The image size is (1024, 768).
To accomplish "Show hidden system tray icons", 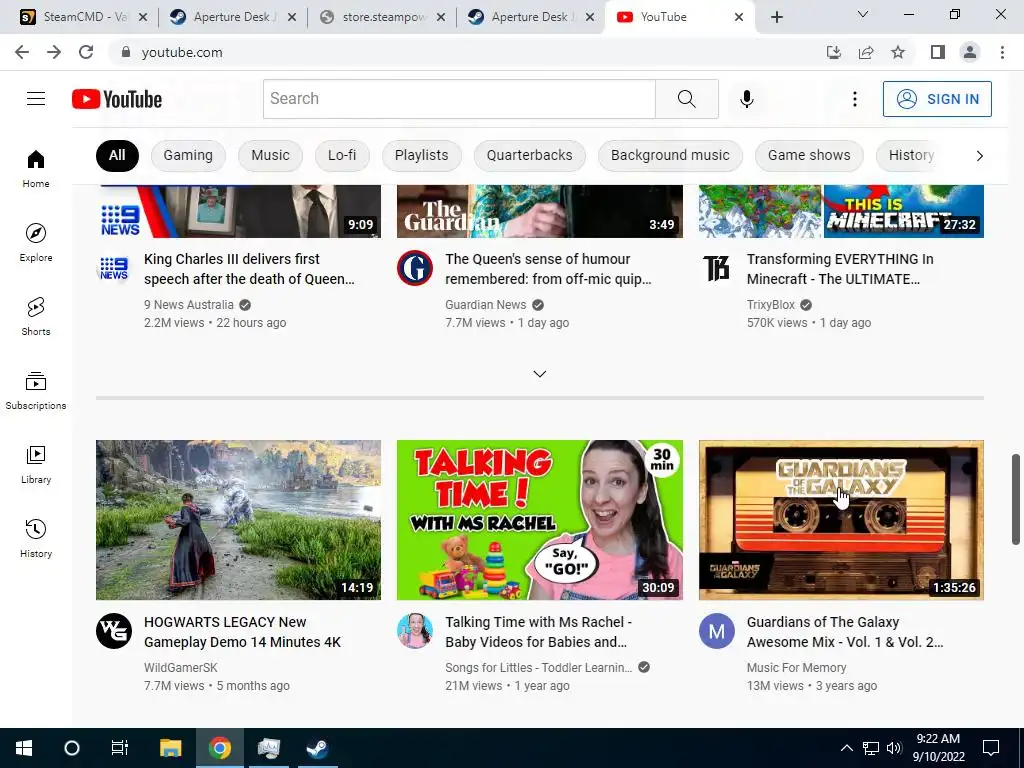I will point(846,748).
